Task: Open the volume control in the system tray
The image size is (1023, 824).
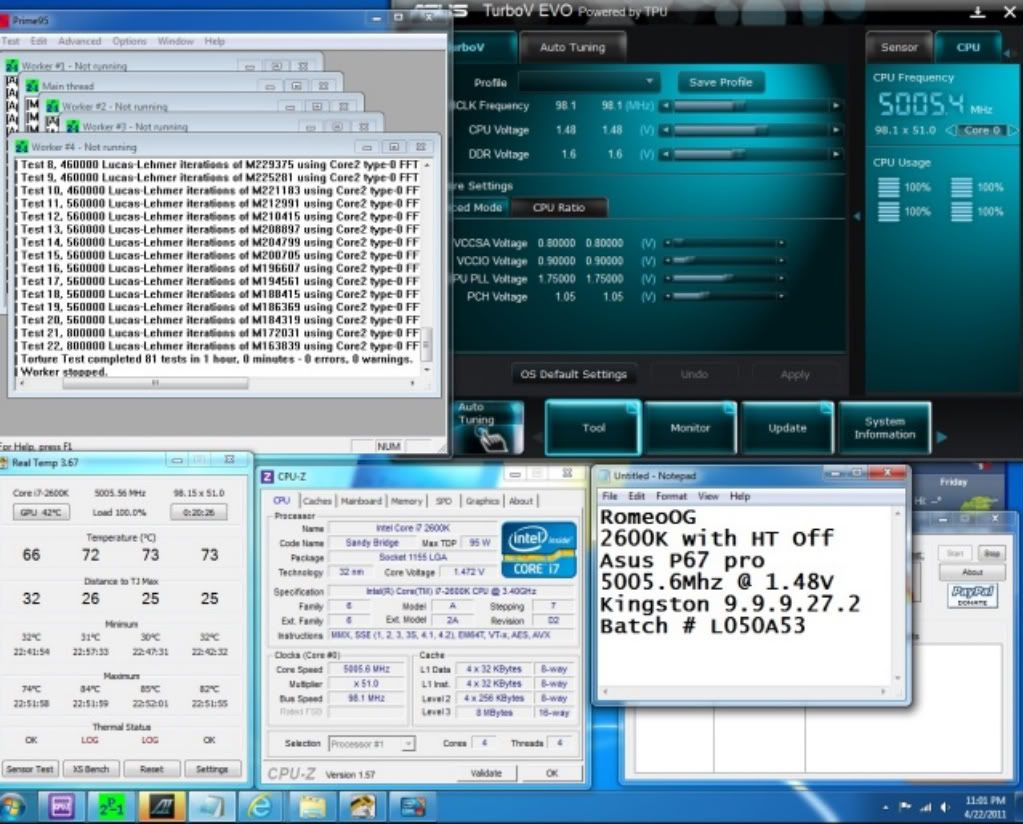Action: point(945,808)
